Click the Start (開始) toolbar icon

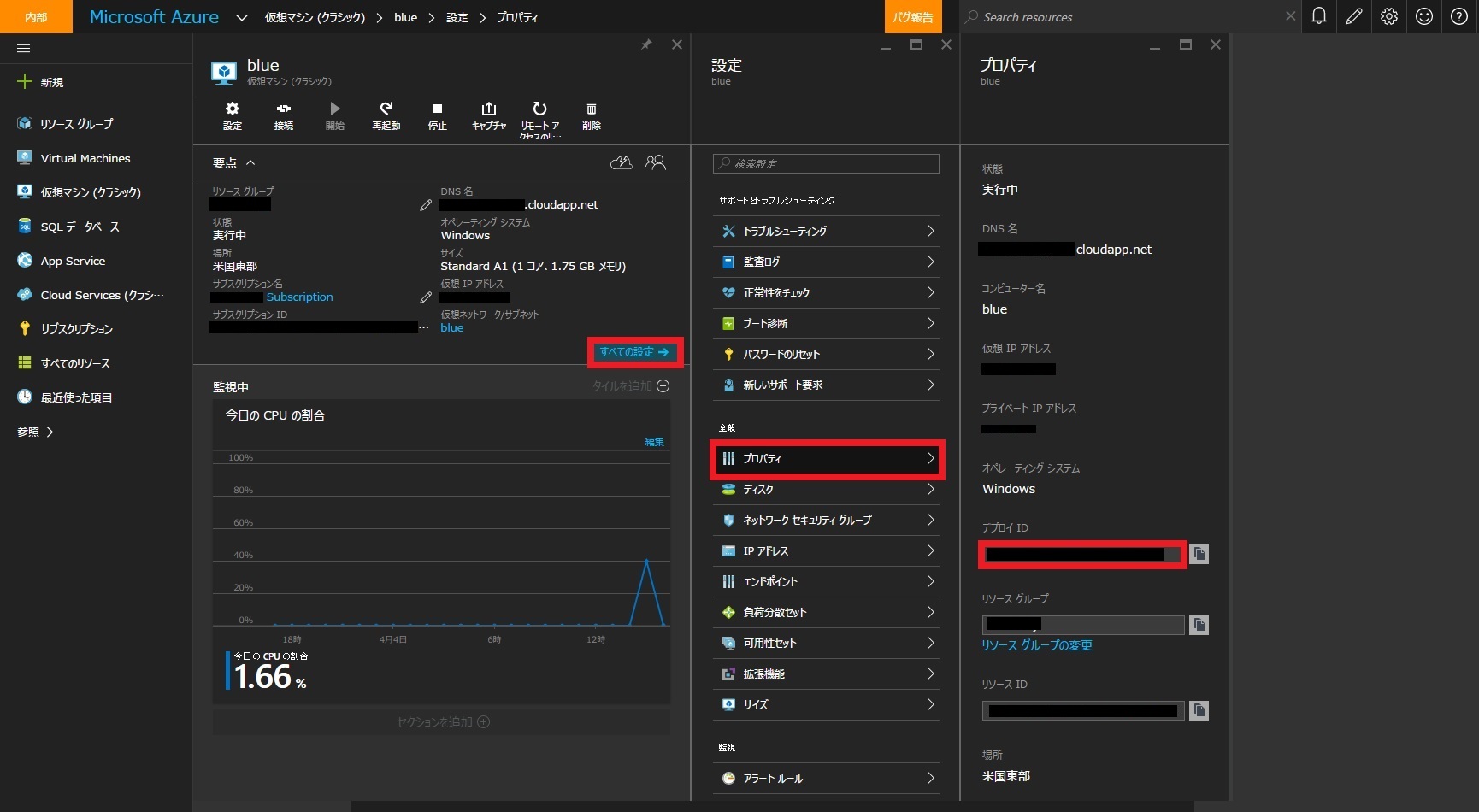(335, 115)
